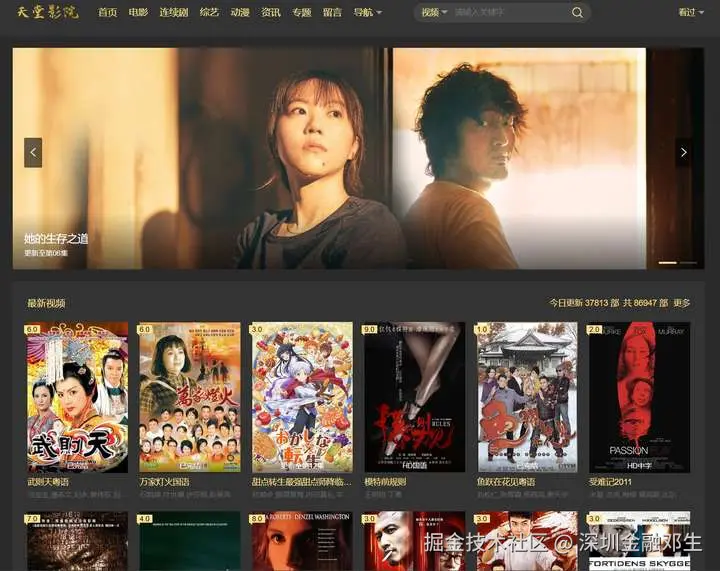Click 更新至第06集 banner subtitle

pyautogui.click(x=46, y=253)
